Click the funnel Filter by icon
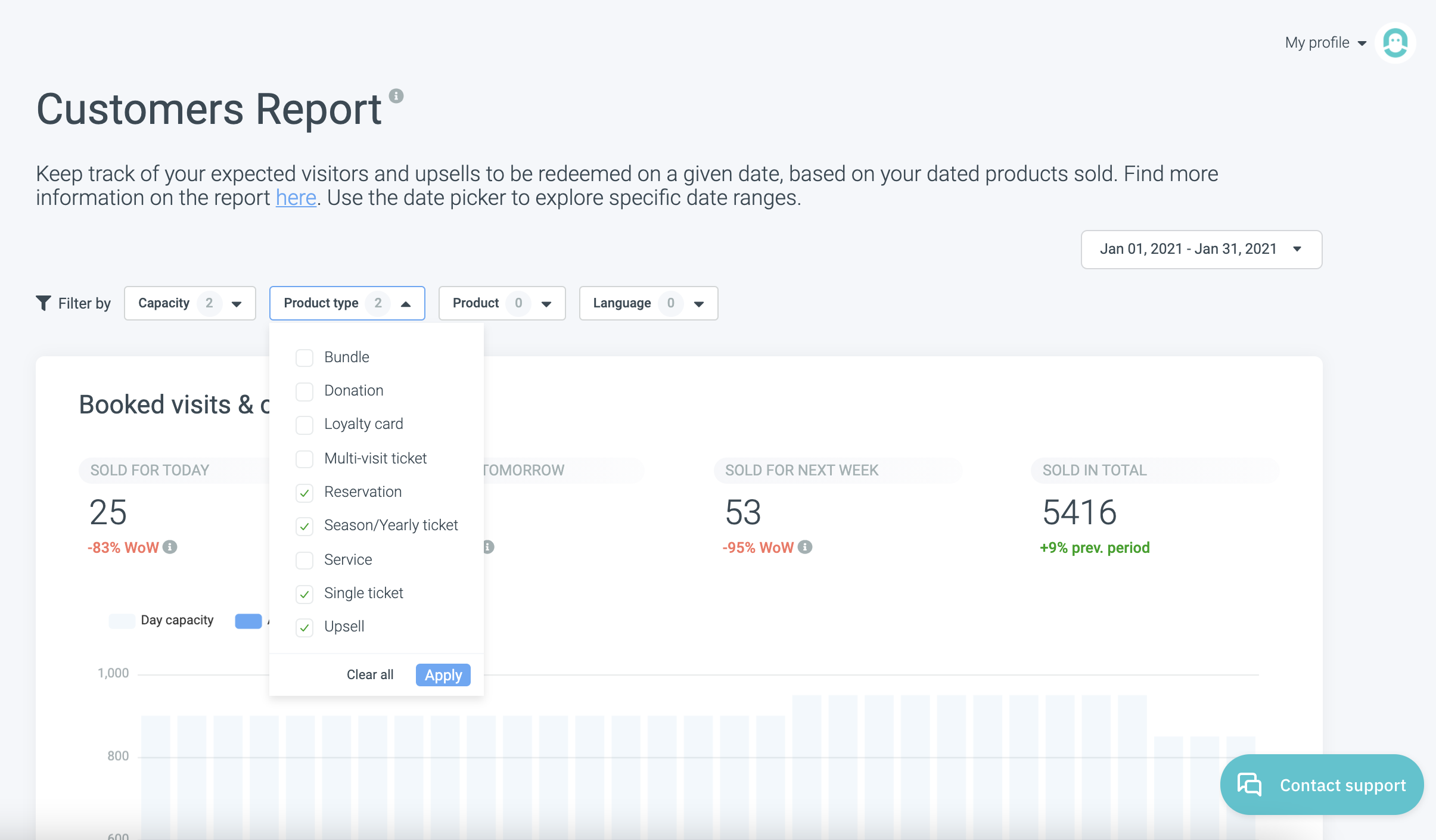 pos(43,303)
